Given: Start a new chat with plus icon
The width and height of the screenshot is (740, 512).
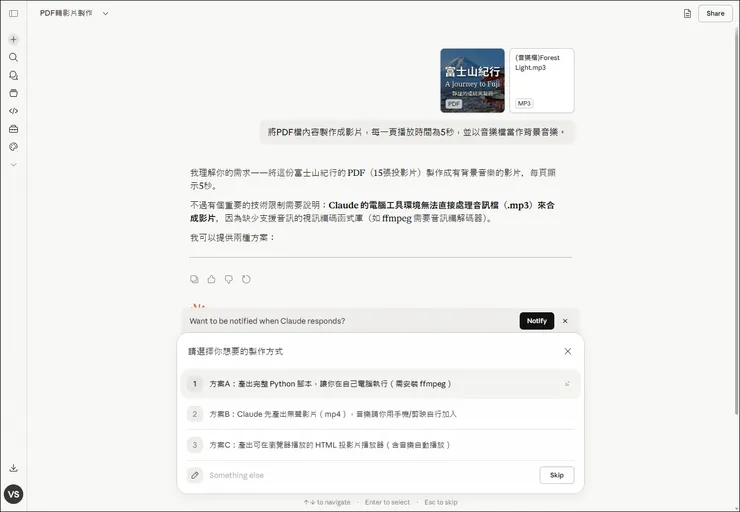Looking at the screenshot, I should (14, 40).
